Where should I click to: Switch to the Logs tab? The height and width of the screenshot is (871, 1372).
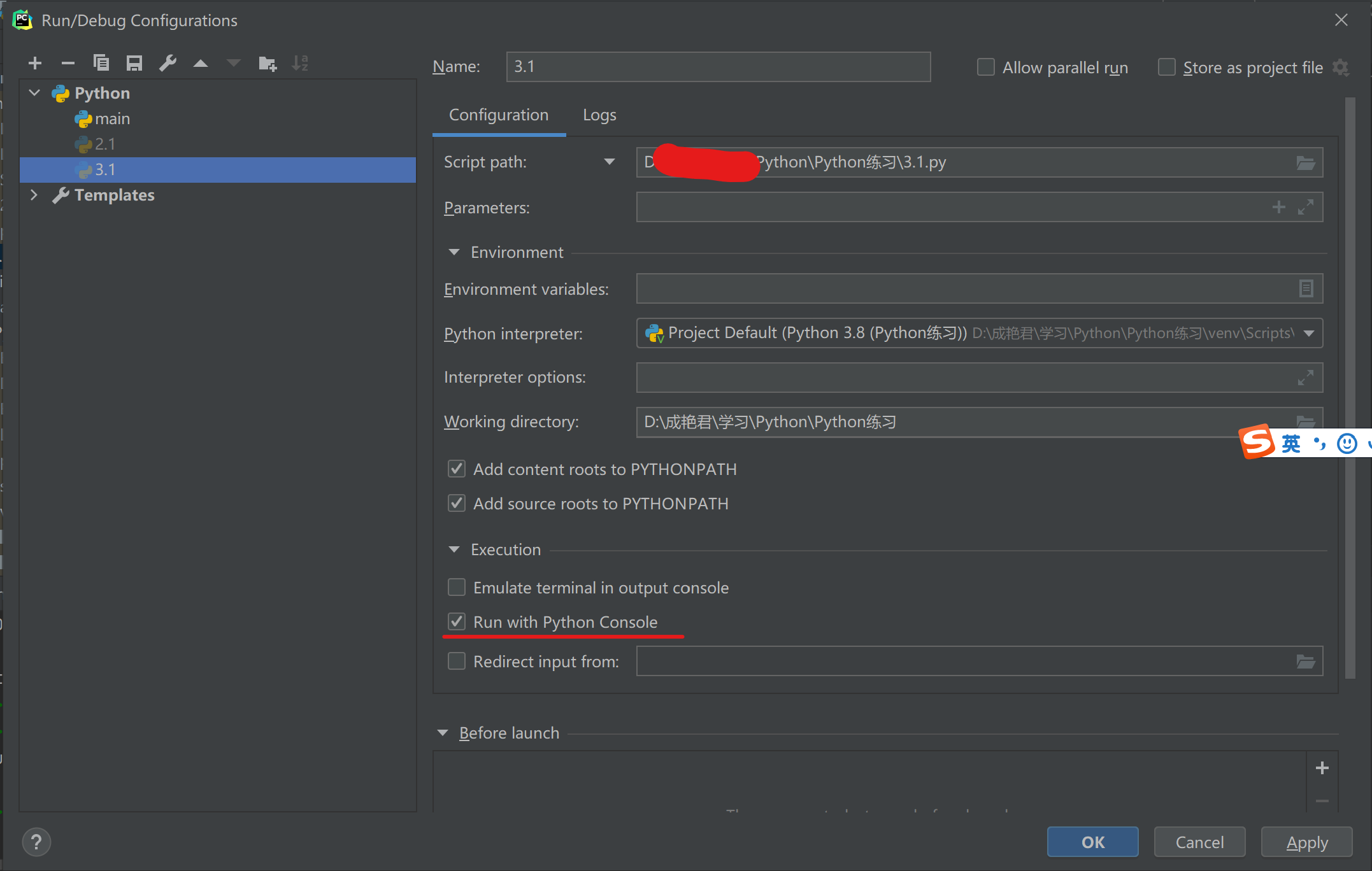(599, 115)
